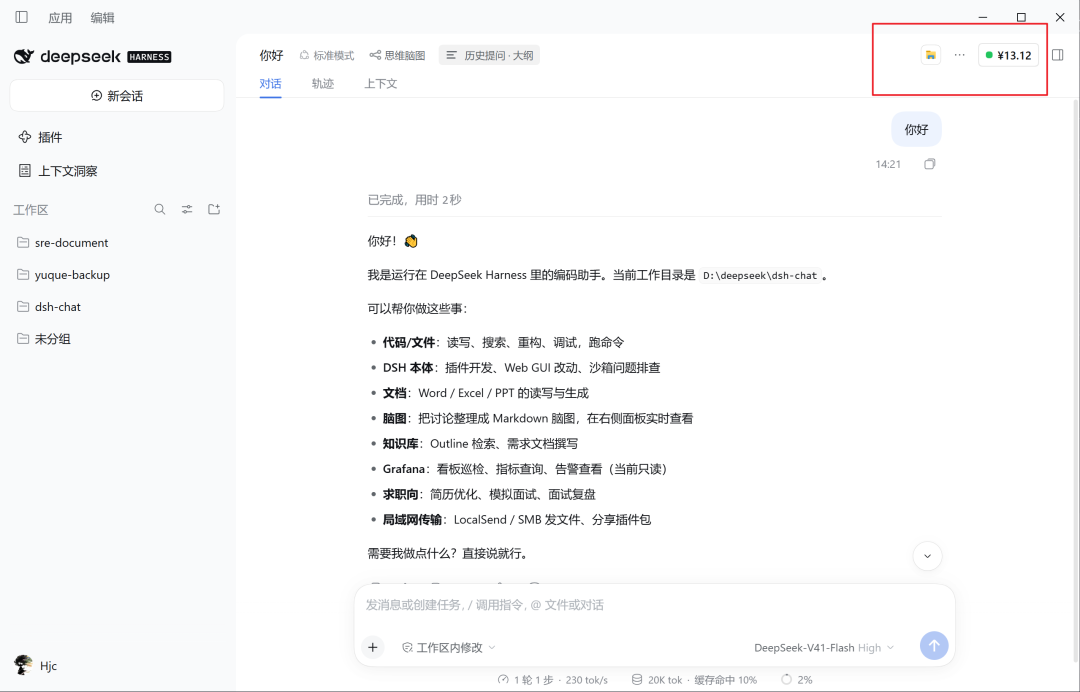This screenshot has width=1080, height=692.
Task: Click the 2% context usage indicator
Action: [796, 680]
